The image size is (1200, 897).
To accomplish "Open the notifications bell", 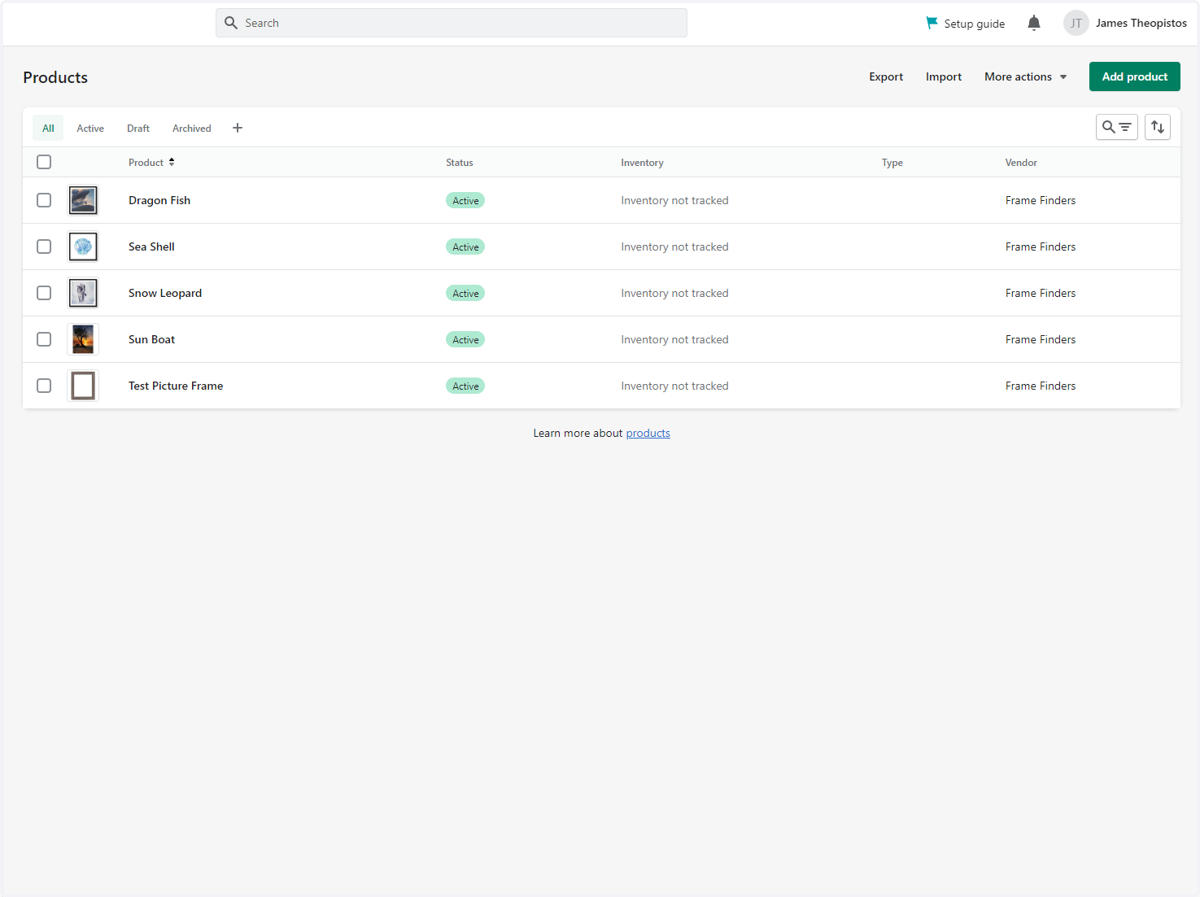I will pos(1034,23).
